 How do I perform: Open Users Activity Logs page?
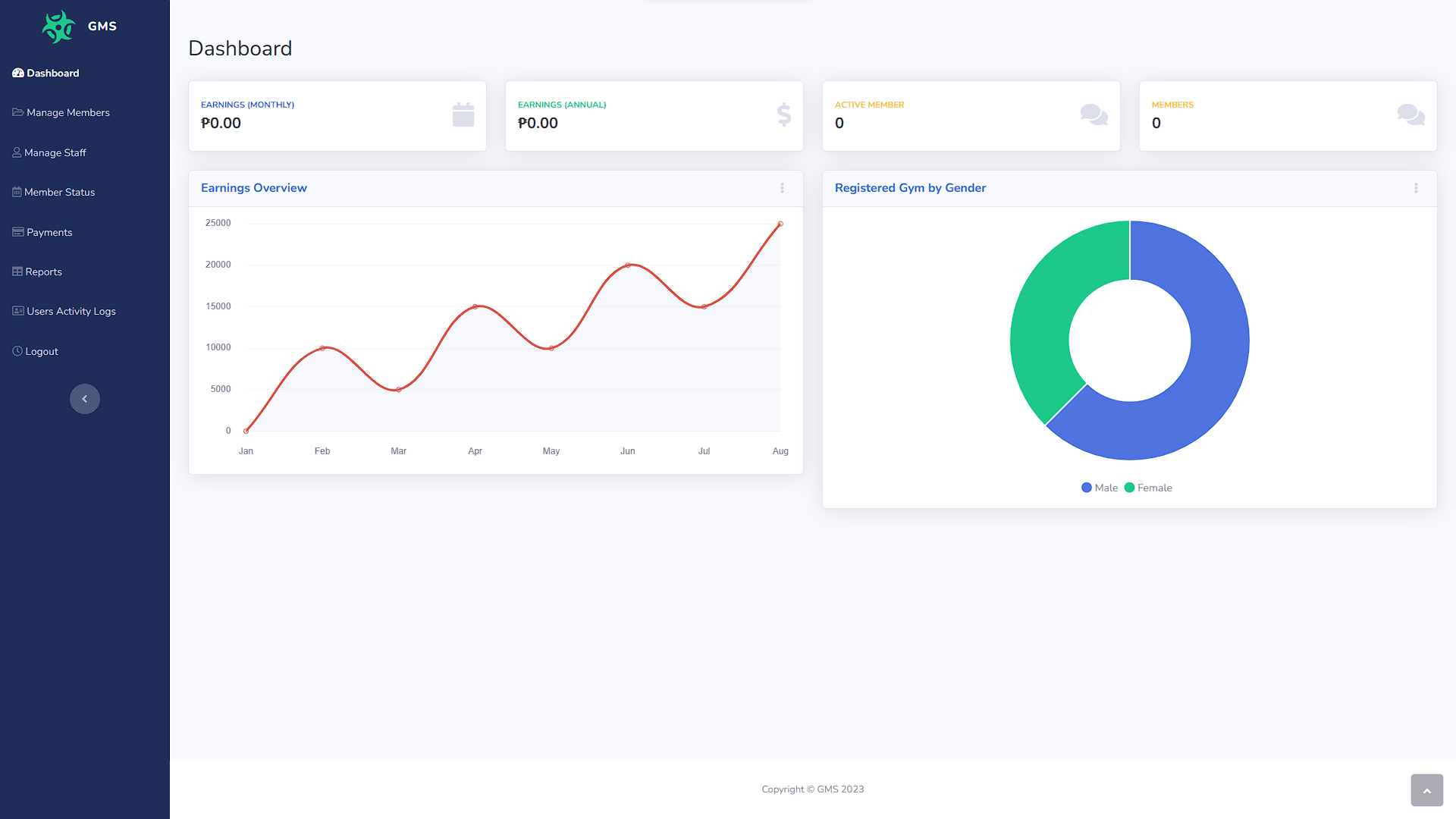(x=71, y=312)
